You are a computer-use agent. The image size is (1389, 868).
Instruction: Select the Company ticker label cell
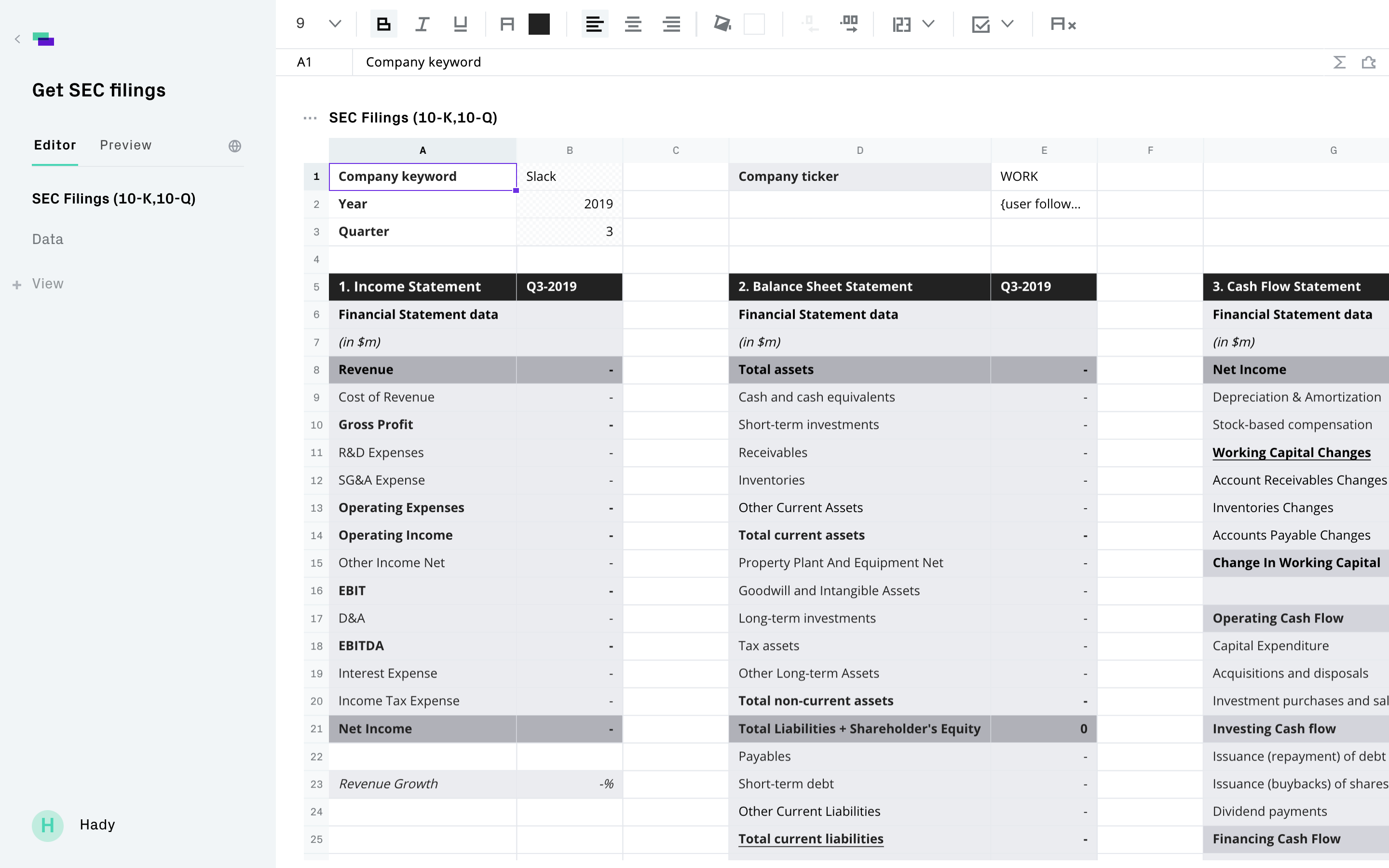point(860,176)
